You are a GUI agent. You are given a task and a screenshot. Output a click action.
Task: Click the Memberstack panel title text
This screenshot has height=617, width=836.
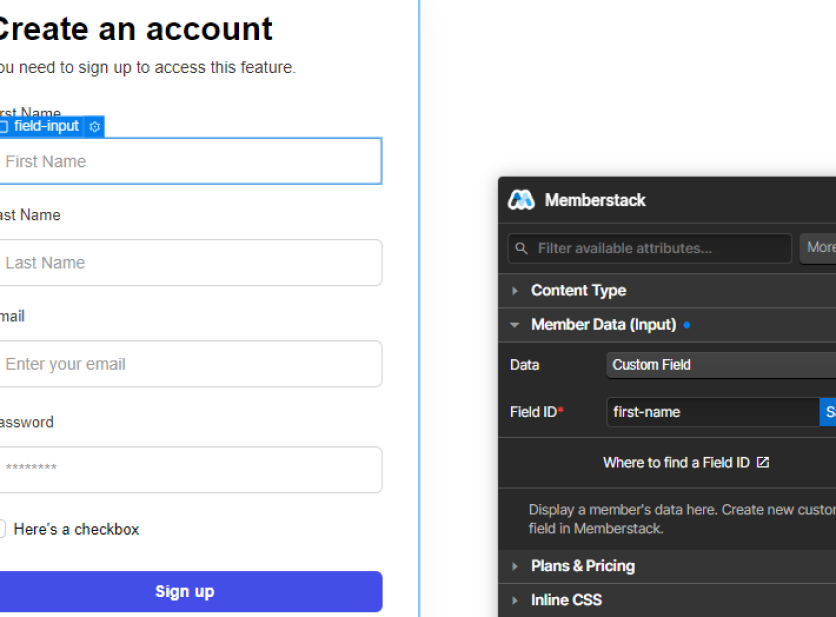595,200
